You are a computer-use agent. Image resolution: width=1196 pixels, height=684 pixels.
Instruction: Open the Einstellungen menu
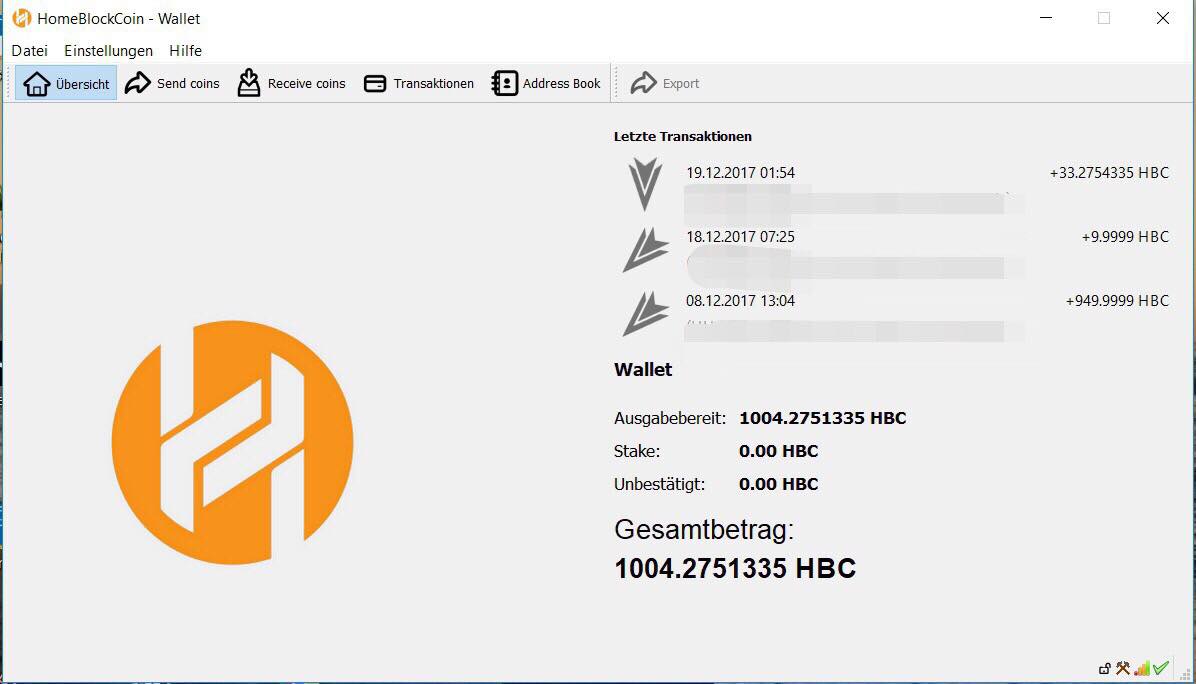(108, 50)
